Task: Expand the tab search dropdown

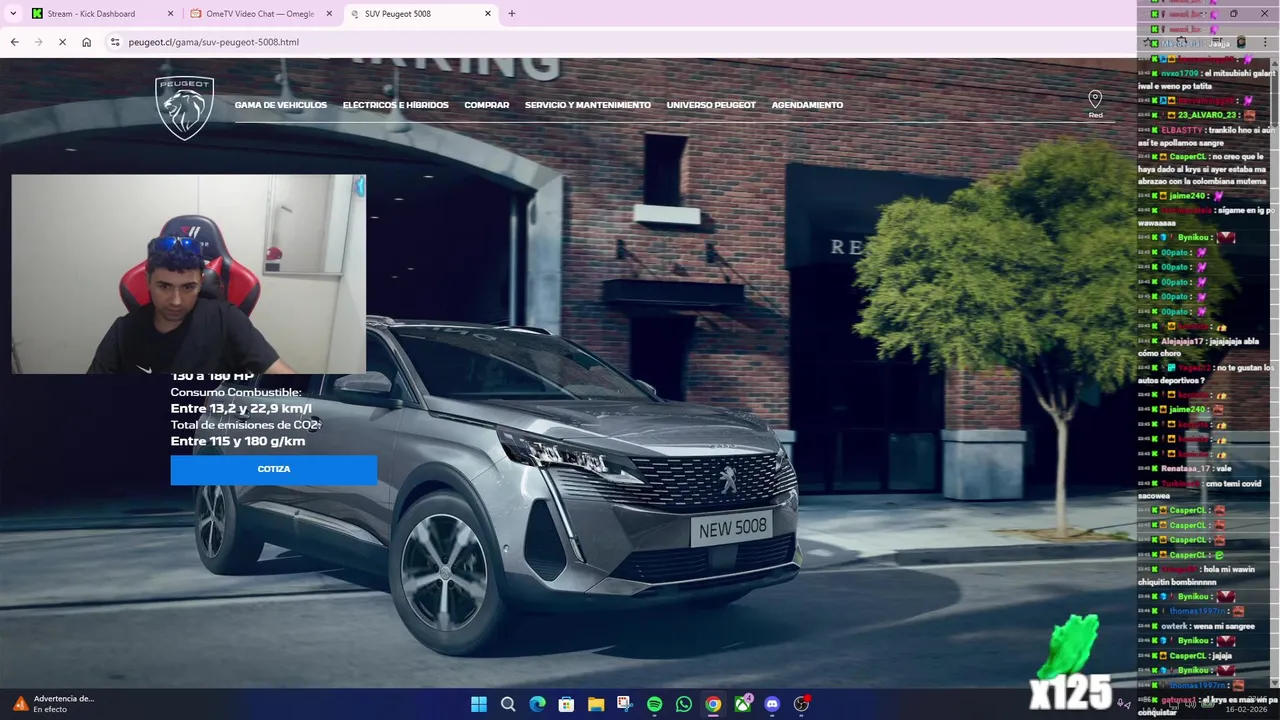Action: pos(13,14)
